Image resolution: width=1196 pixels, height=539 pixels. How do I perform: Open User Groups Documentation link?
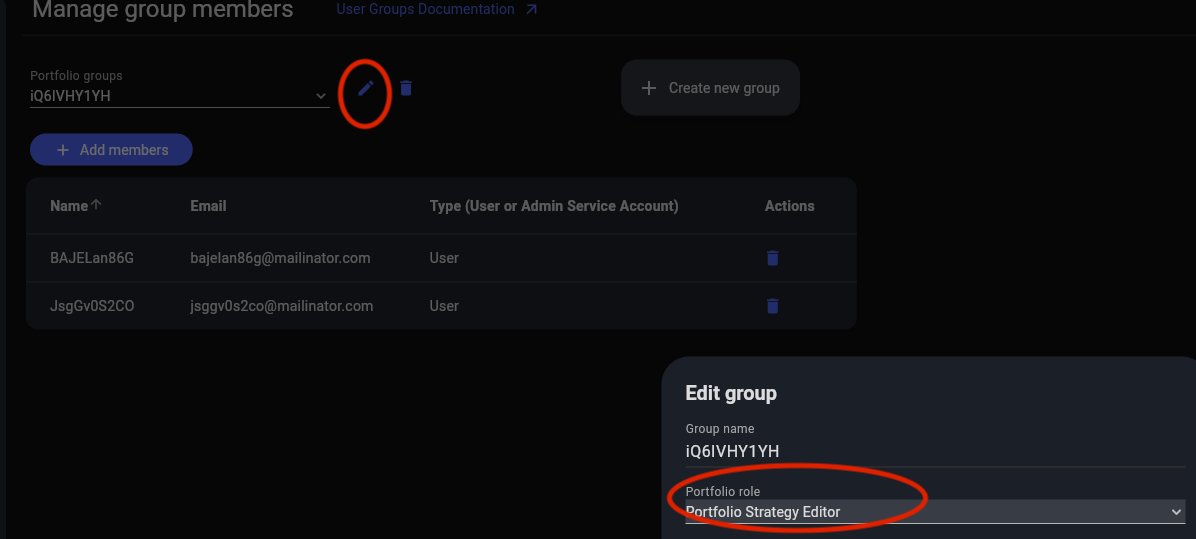(426, 9)
